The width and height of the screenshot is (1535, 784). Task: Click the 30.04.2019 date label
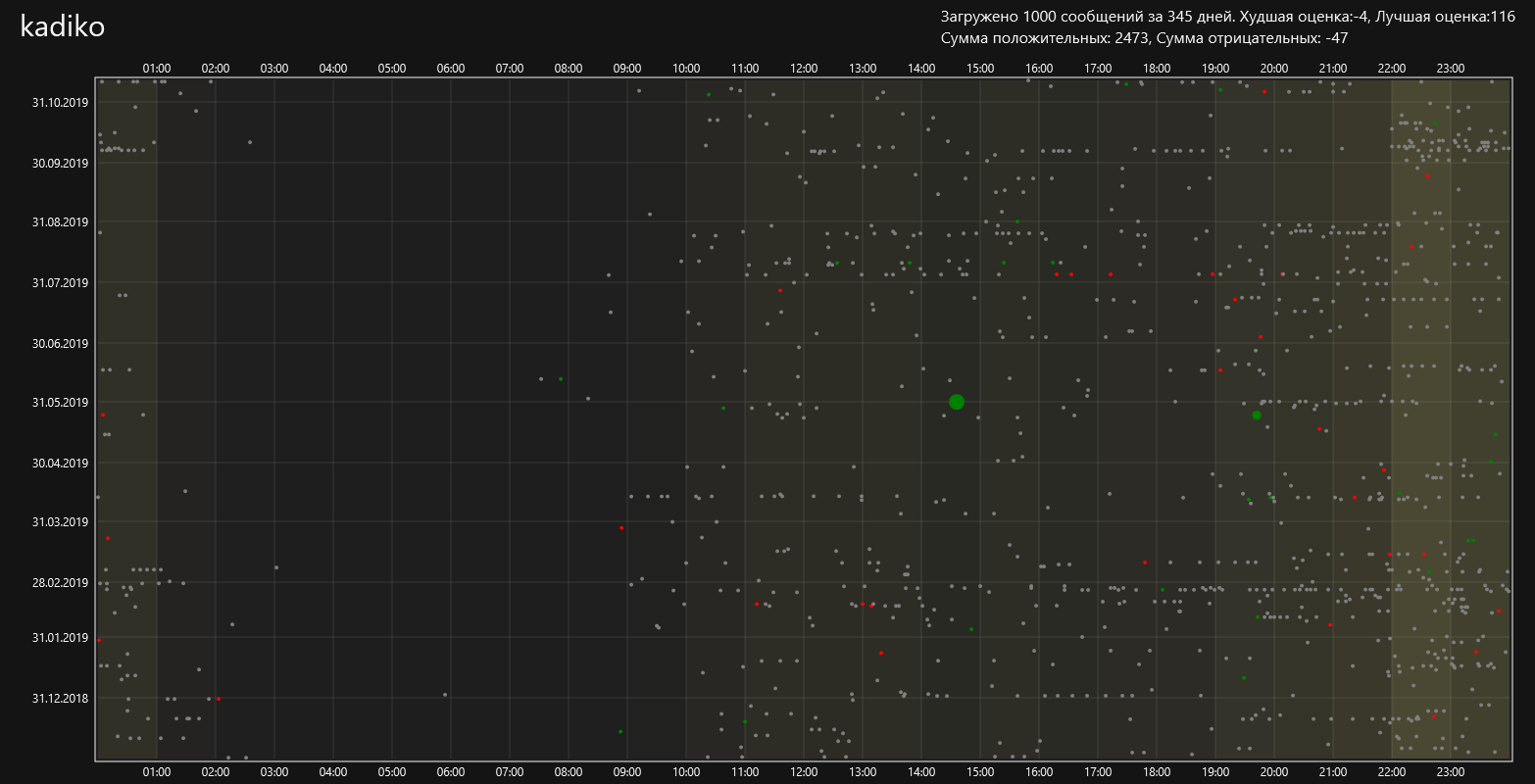[61, 464]
